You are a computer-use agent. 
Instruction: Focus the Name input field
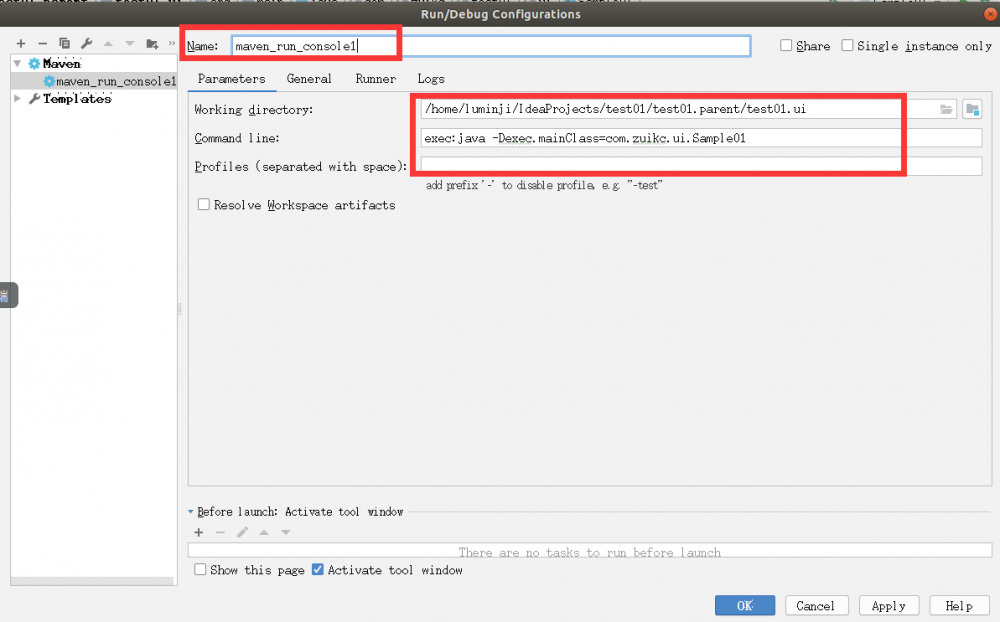490,46
